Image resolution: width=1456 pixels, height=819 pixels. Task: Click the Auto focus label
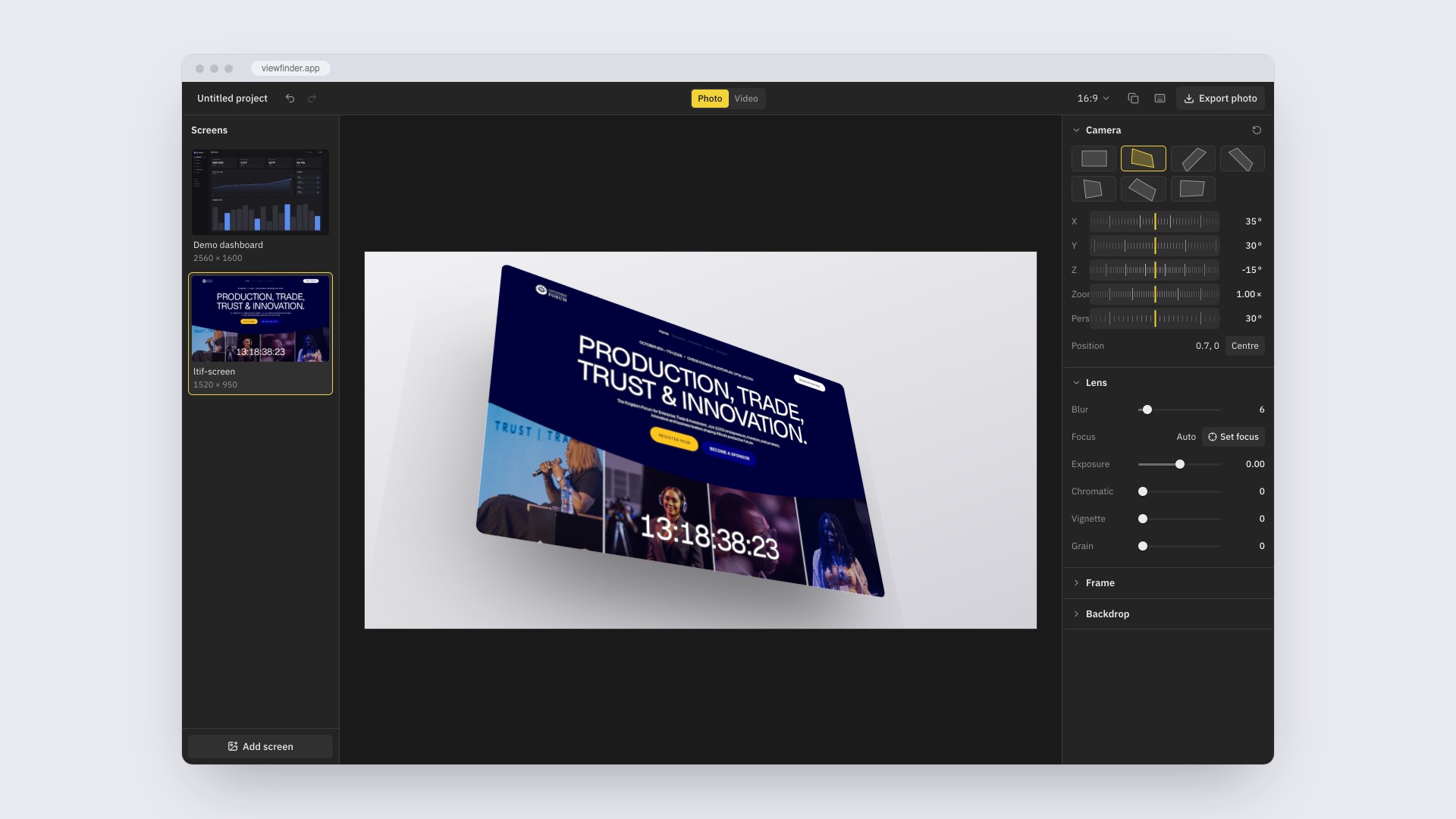tap(1186, 437)
